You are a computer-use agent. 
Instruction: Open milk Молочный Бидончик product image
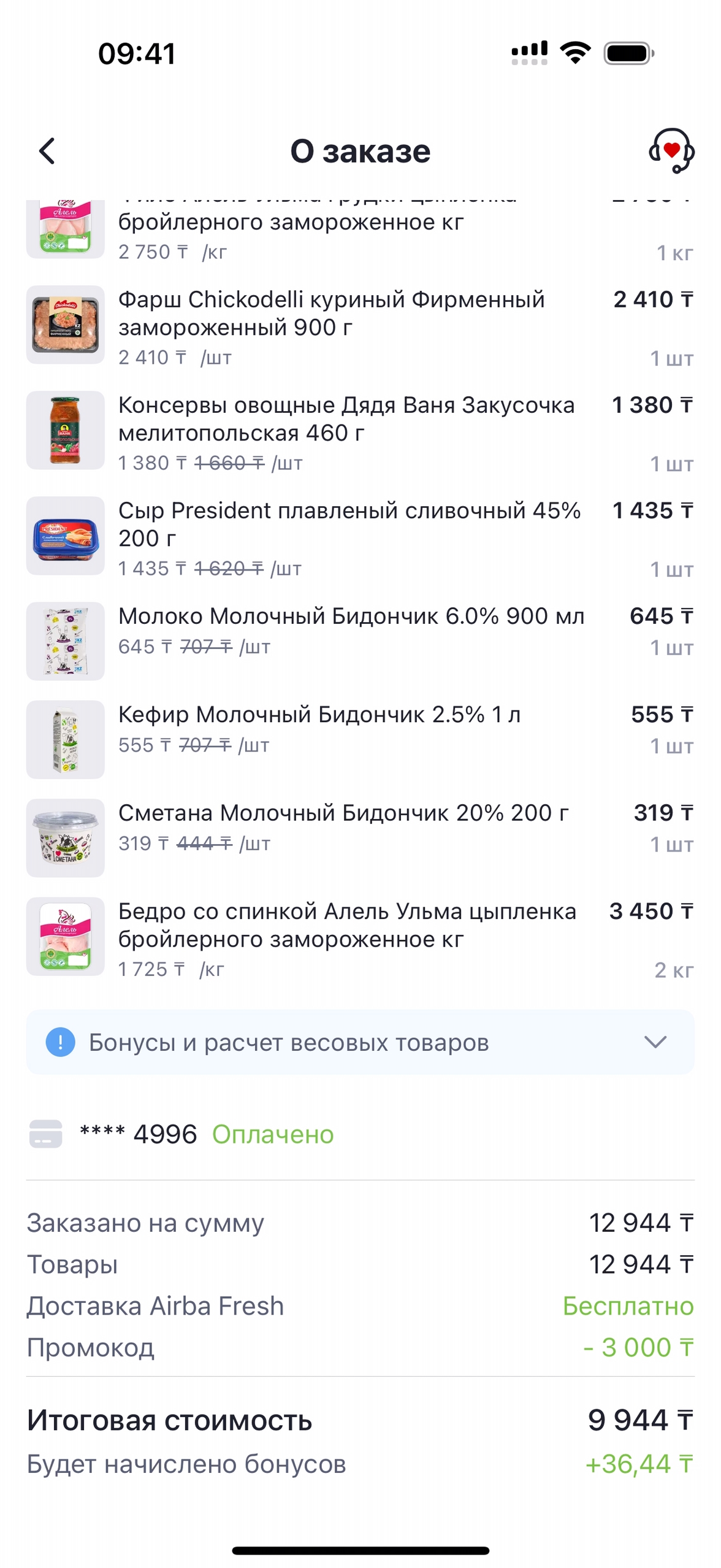tap(65, 641)
